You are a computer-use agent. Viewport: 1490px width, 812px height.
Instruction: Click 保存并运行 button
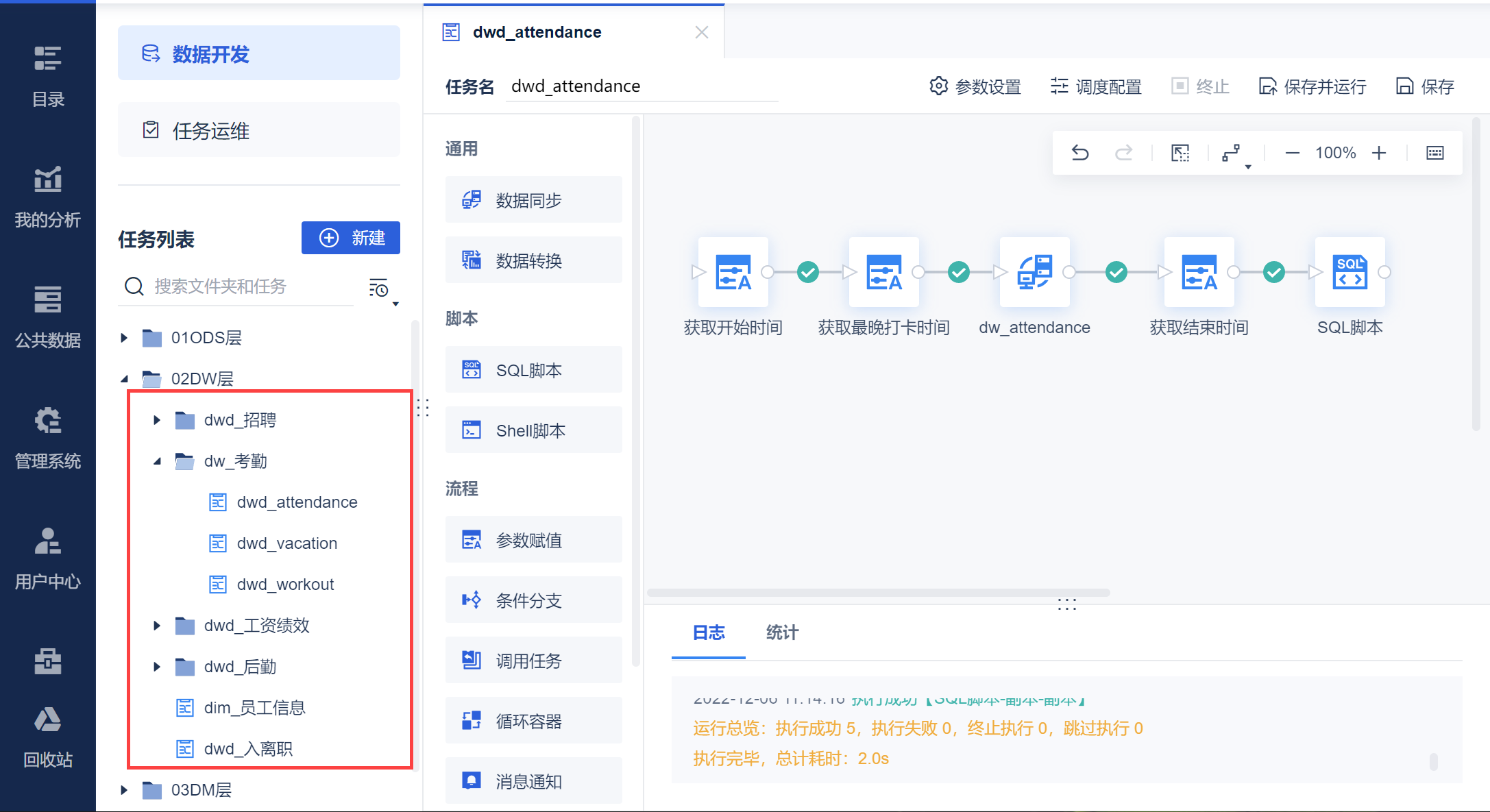(x=1312, y=86)
